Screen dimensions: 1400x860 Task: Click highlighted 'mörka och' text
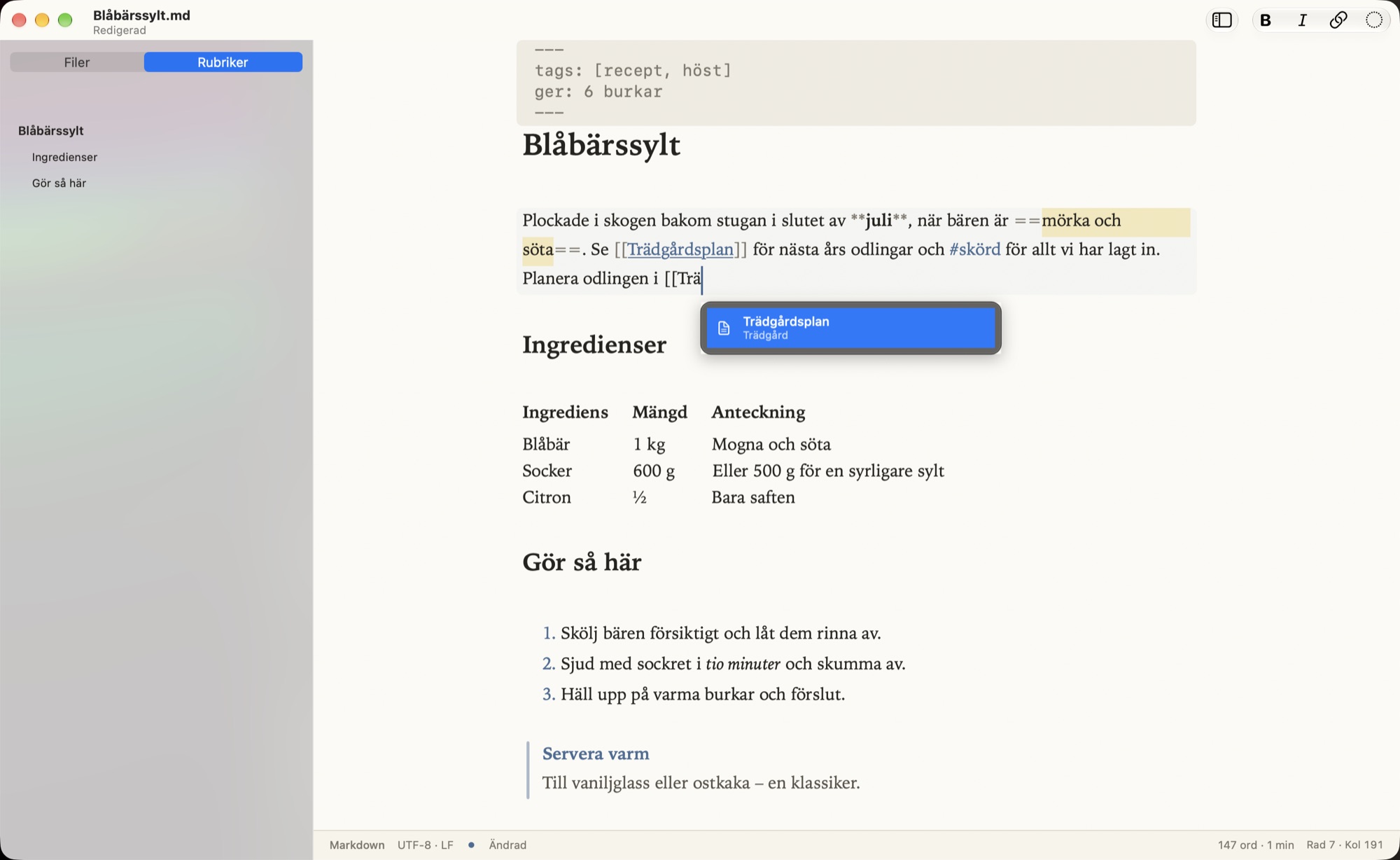pos(1081,221)
